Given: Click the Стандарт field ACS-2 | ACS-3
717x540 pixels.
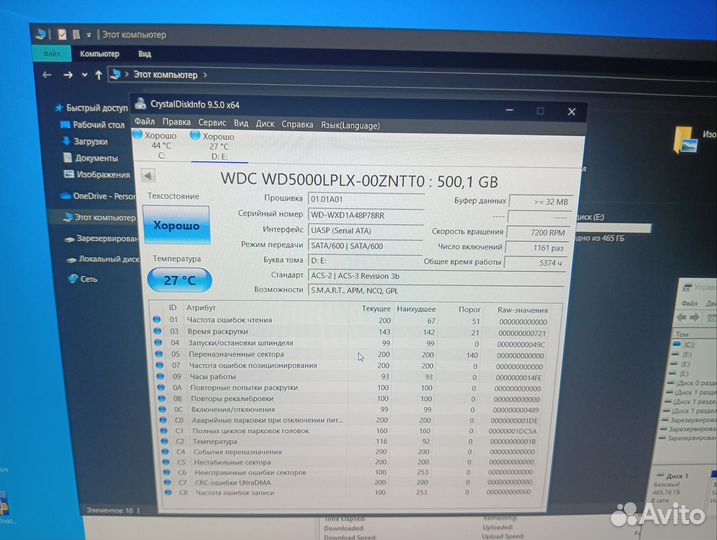Looking at the screenshot, I should (x=437, y=276).
